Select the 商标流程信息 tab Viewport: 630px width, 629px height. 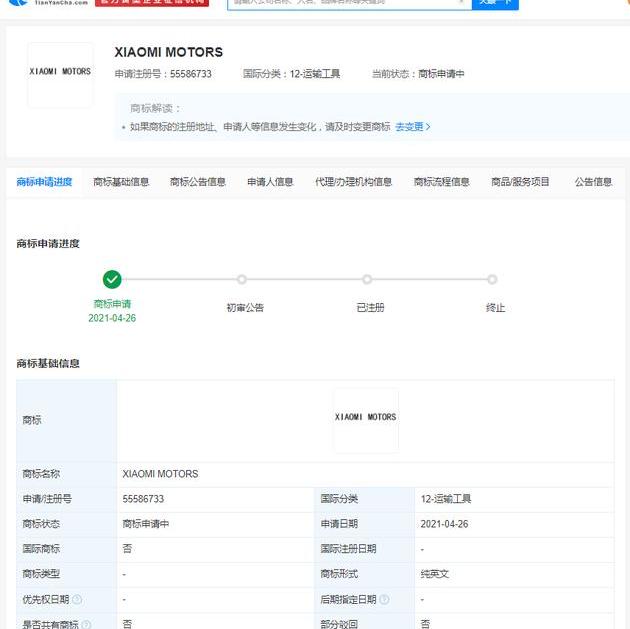click(442, 182)
